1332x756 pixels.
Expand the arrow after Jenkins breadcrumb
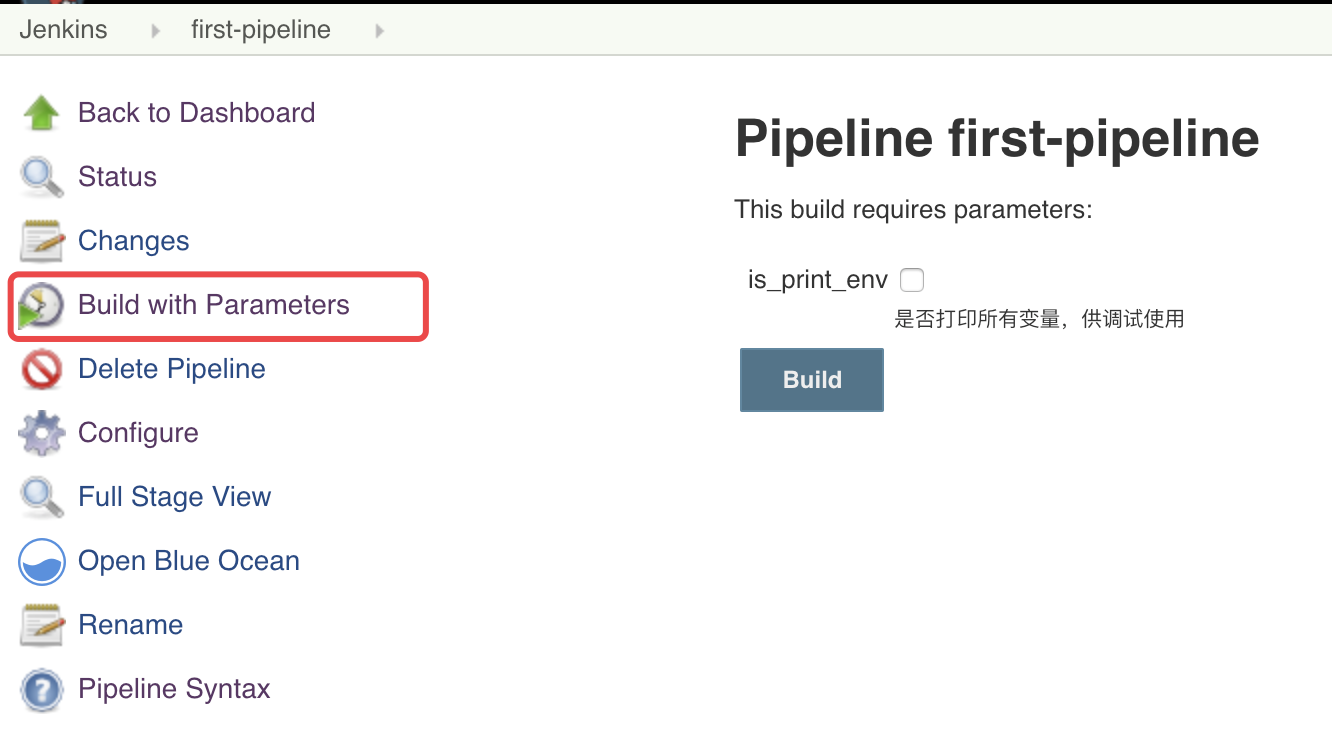tap(155, 31)
